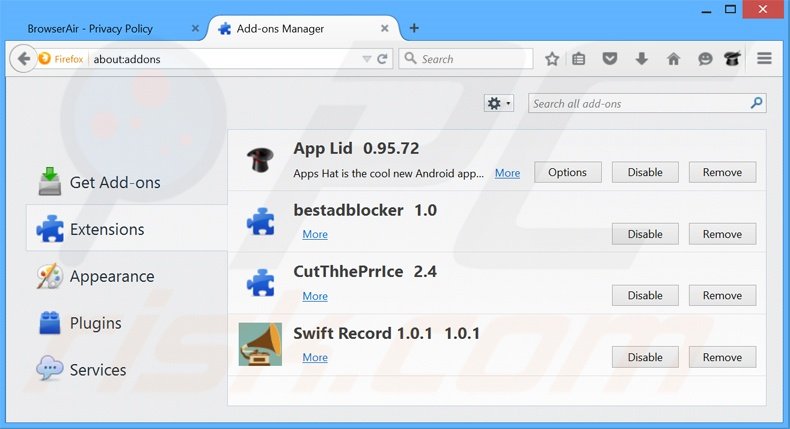Click the Swift Record gramophone thumbnail

(x=260, y=344)
